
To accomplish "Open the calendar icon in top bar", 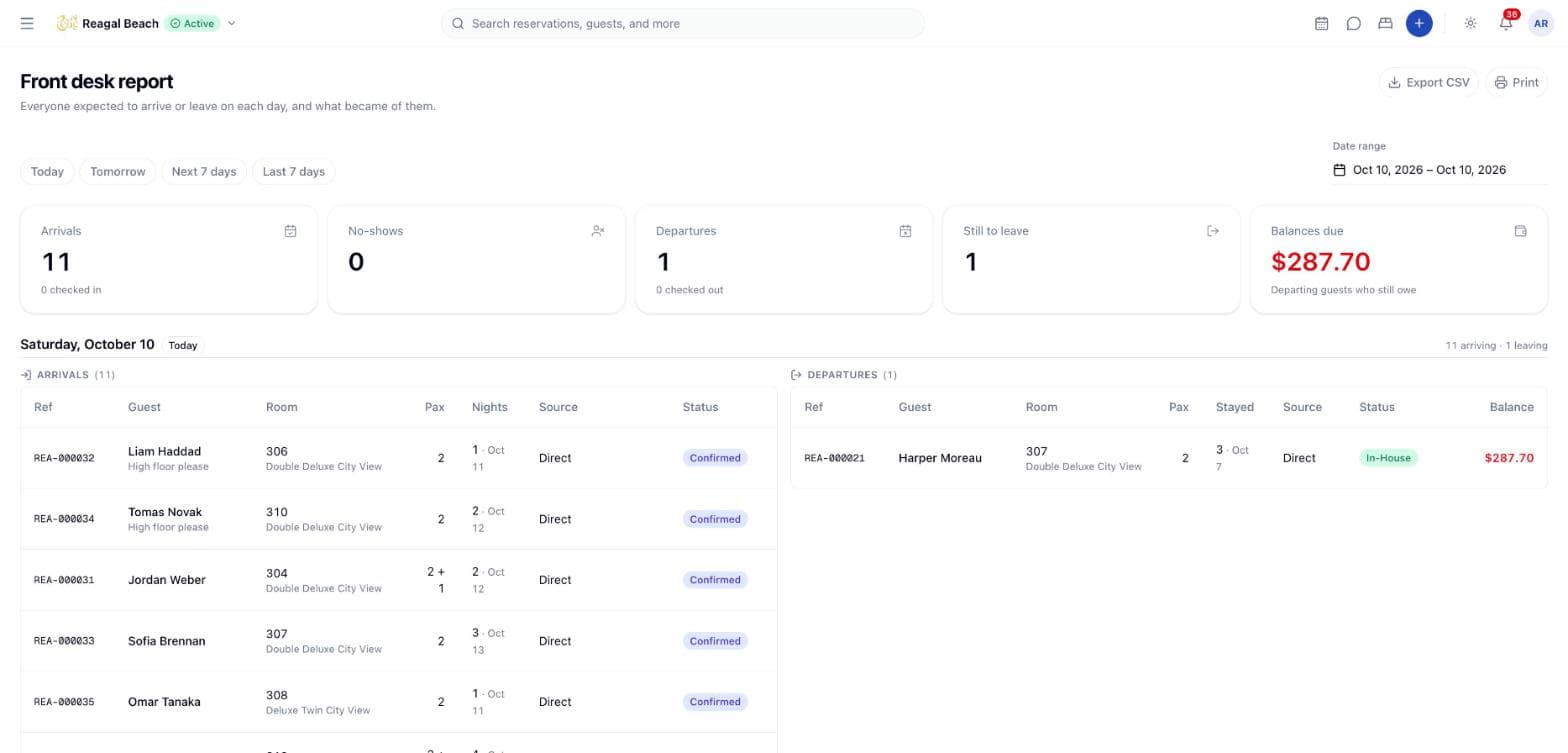I will (1321, 23).
